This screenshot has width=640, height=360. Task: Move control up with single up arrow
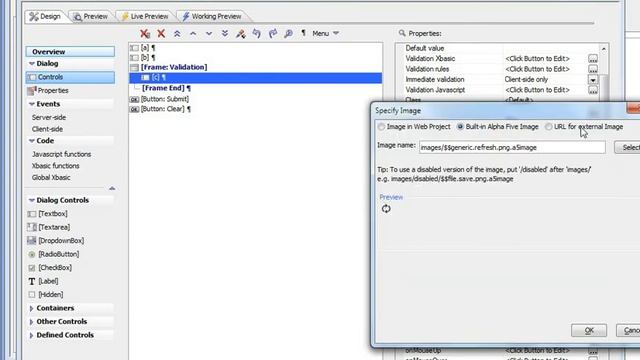coord(193,33)
